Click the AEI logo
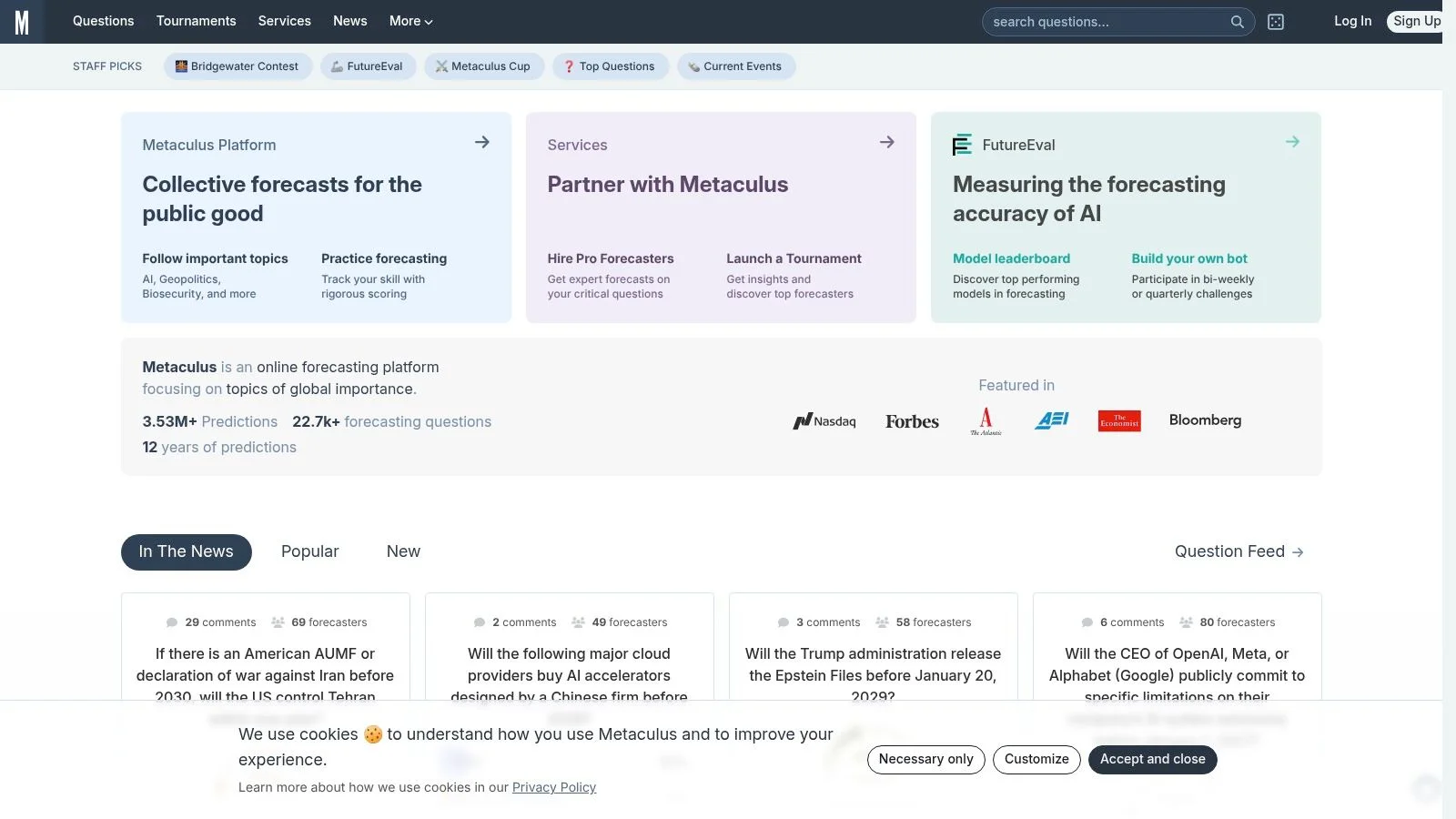 coord(1052,420)
